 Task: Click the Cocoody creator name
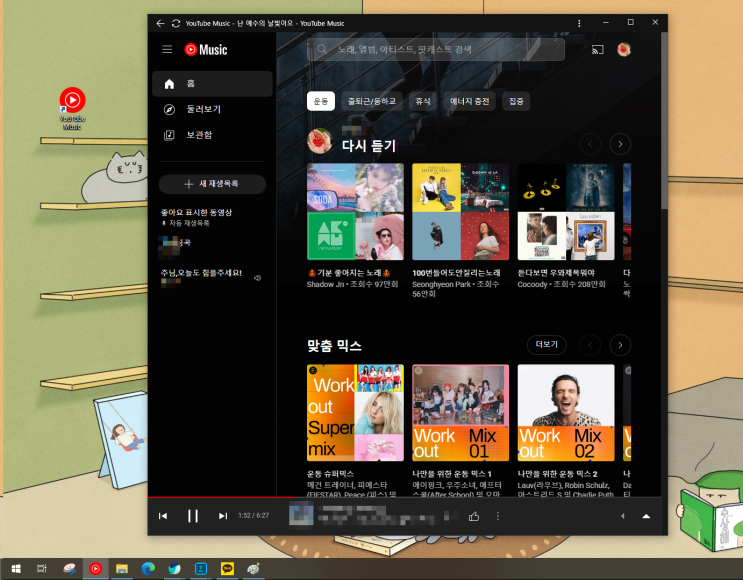[x=532, y=284]
